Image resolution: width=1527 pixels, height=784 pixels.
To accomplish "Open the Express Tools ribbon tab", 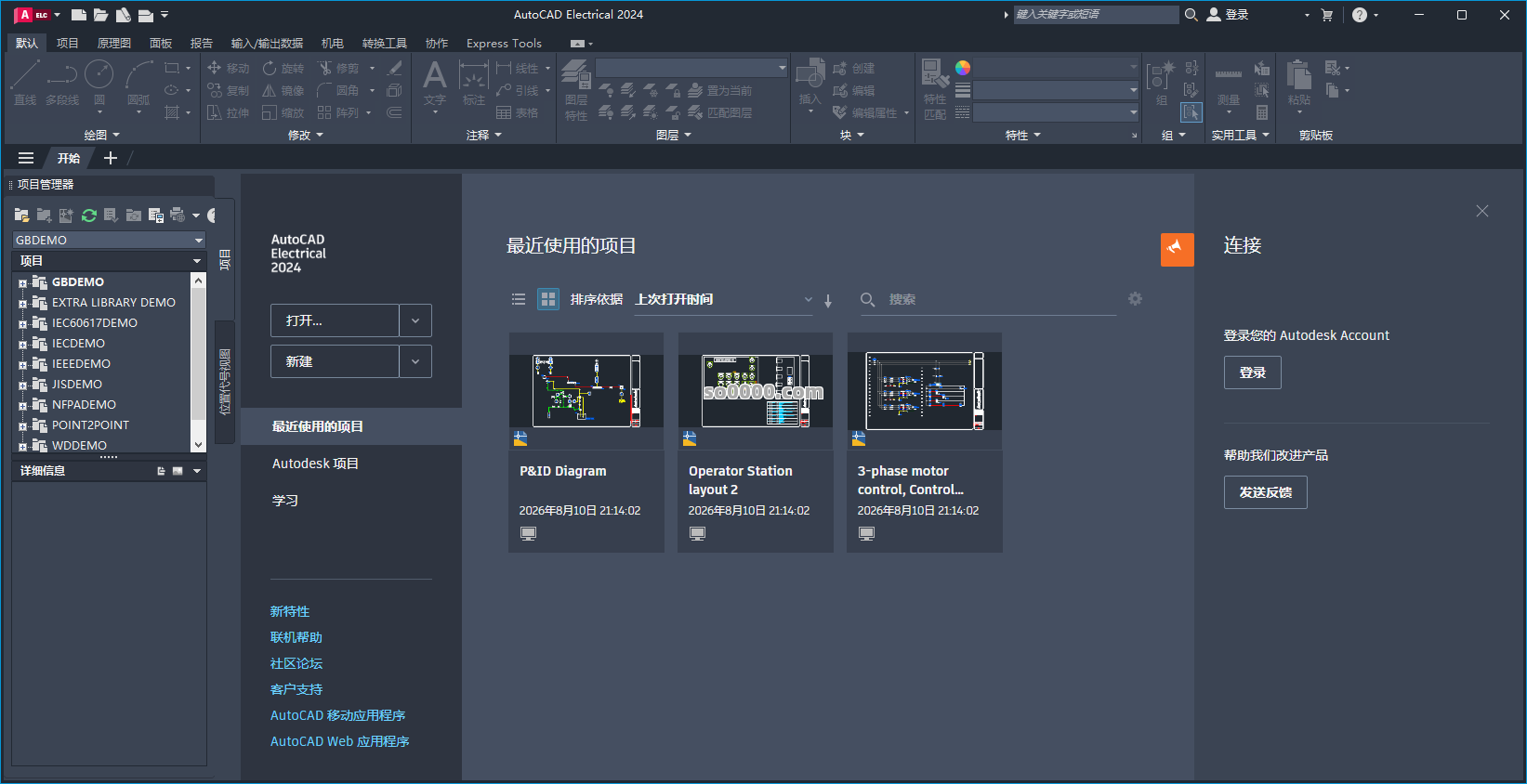I will (x=504, y=44).
